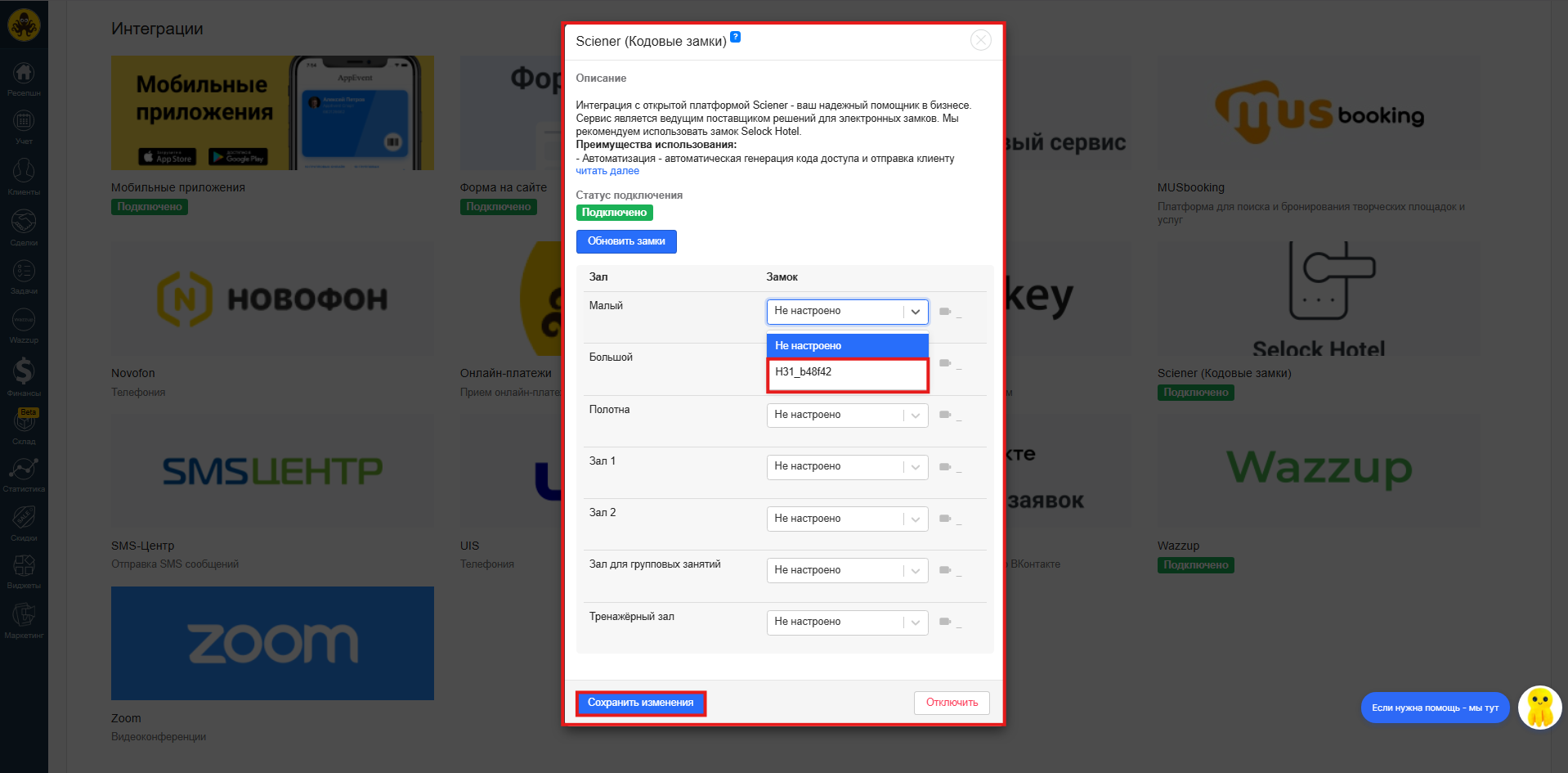
Task: Click battery icon in Тренажёрный зал row
Action: click(x=945, y=622)
